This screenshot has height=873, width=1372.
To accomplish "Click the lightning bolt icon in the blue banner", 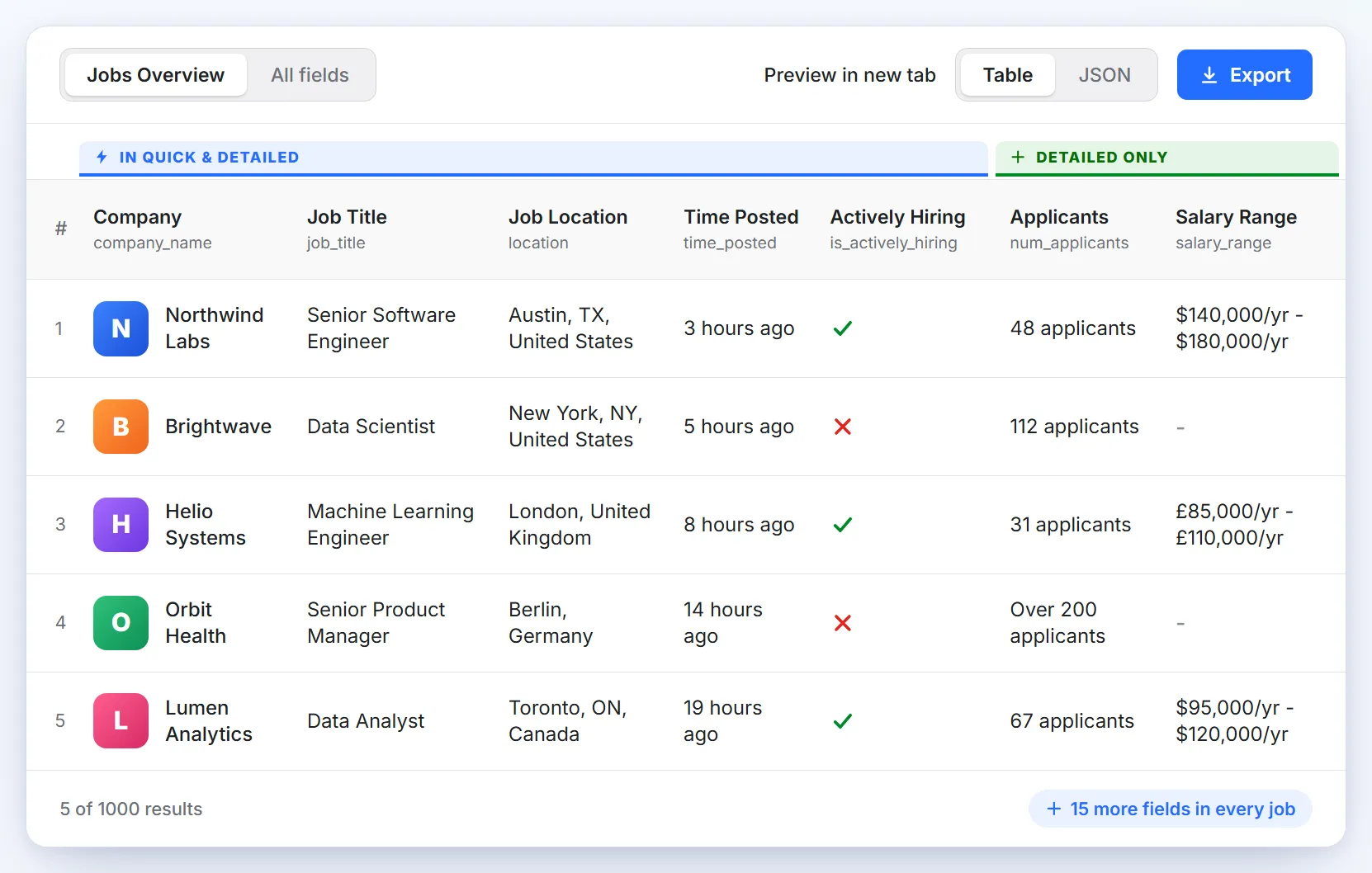I will pos(102,157).
